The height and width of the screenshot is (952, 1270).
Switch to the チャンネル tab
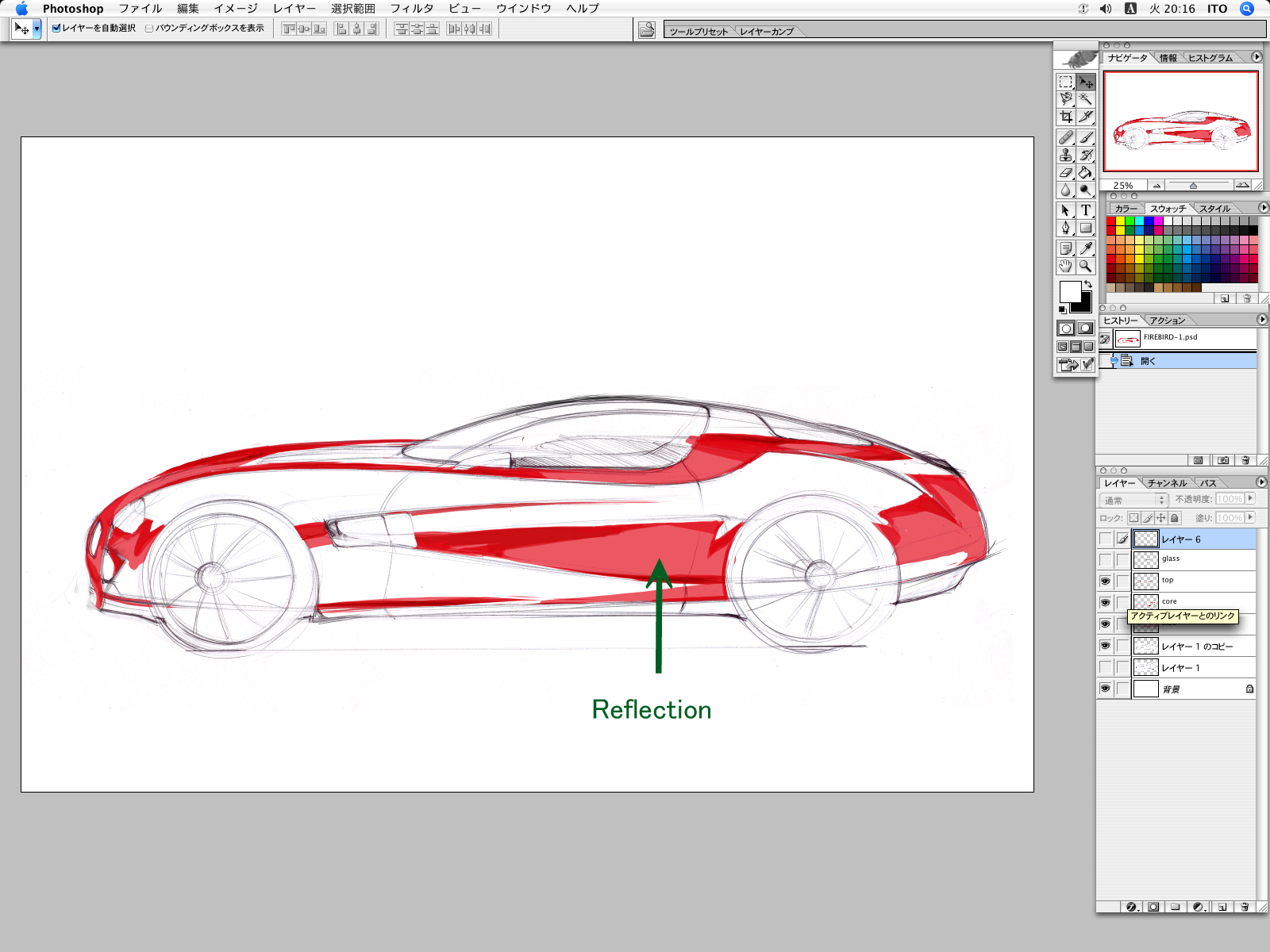(x=1167, y=483)
